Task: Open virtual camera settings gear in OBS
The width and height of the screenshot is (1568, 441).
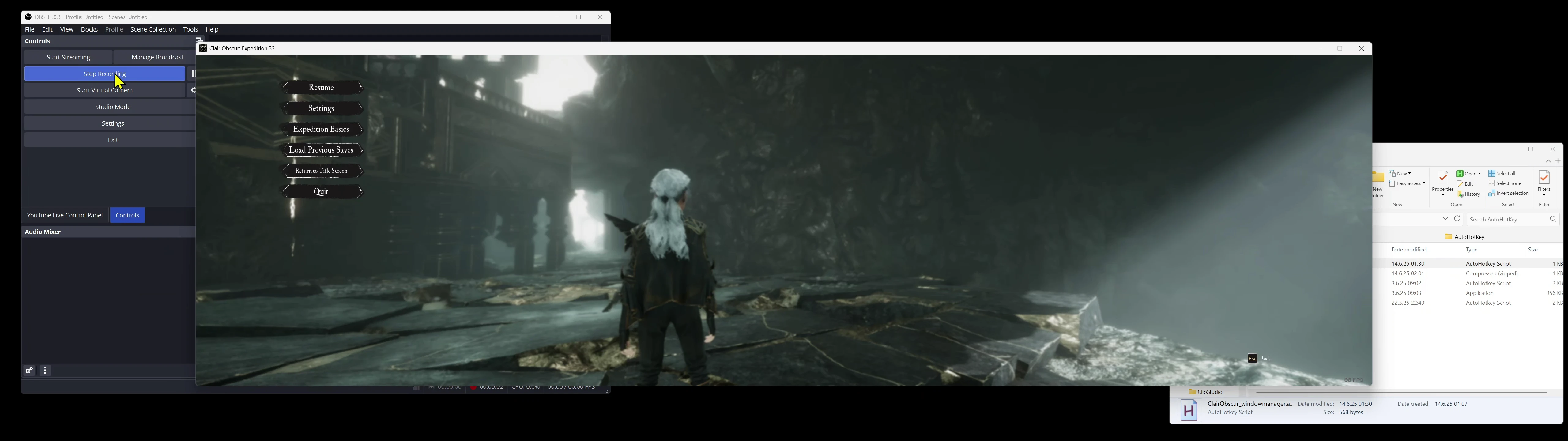Action: click(x=193, y=90)
